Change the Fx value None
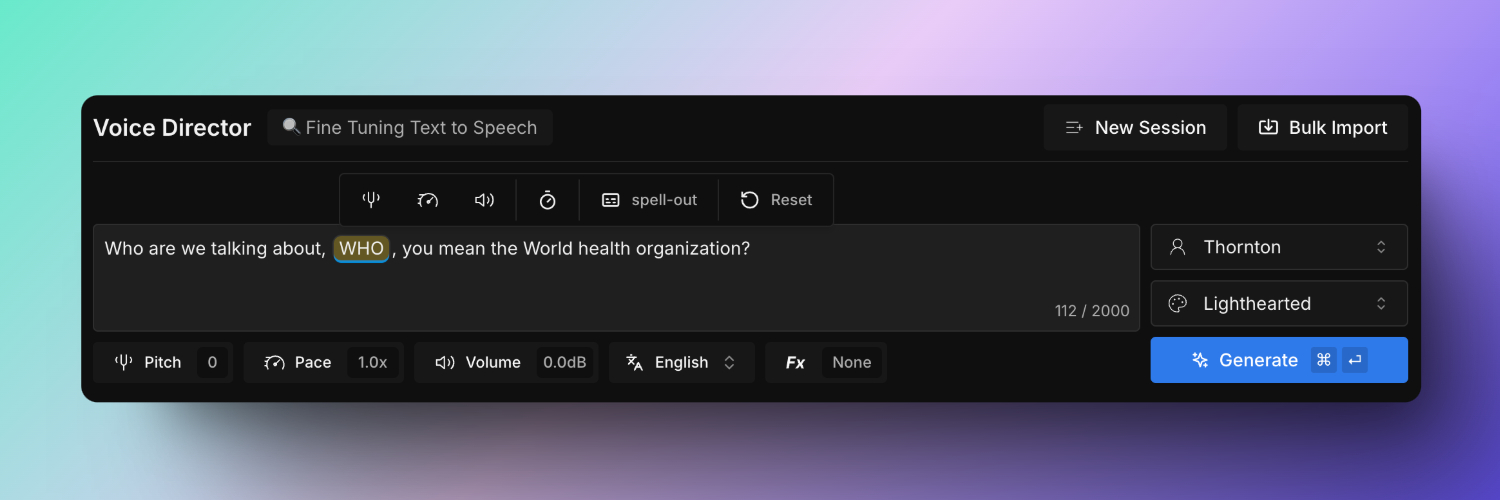 click(852, 362)
